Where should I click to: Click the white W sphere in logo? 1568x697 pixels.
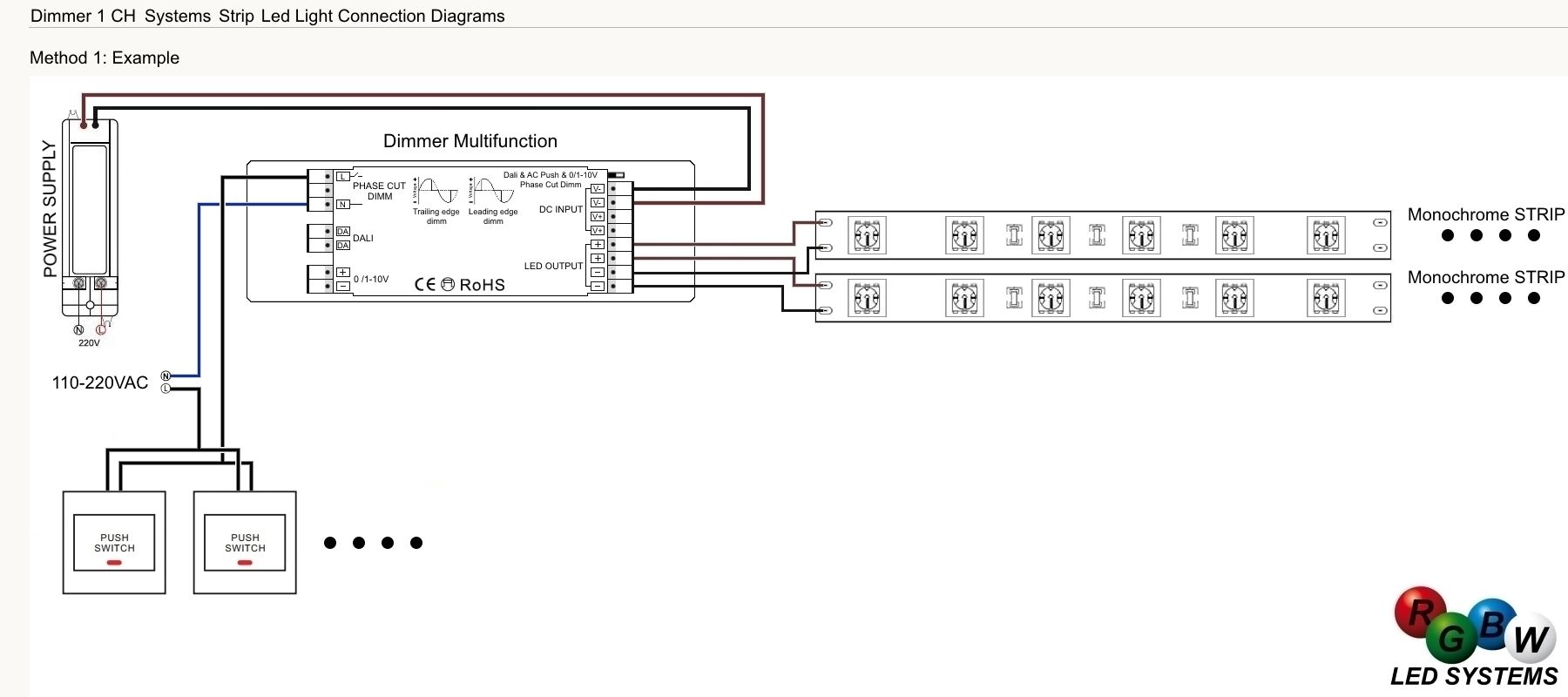point(1530,639)
